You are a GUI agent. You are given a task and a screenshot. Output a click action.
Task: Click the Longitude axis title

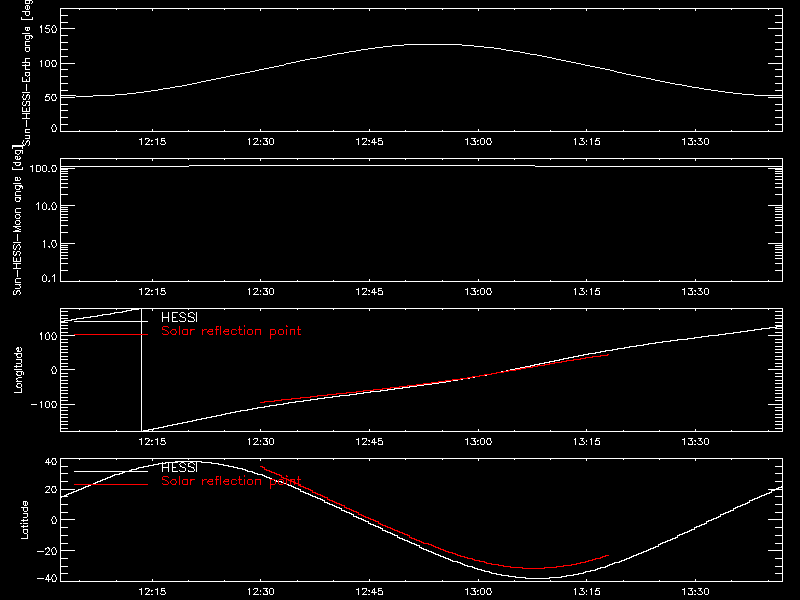point(18,370)
